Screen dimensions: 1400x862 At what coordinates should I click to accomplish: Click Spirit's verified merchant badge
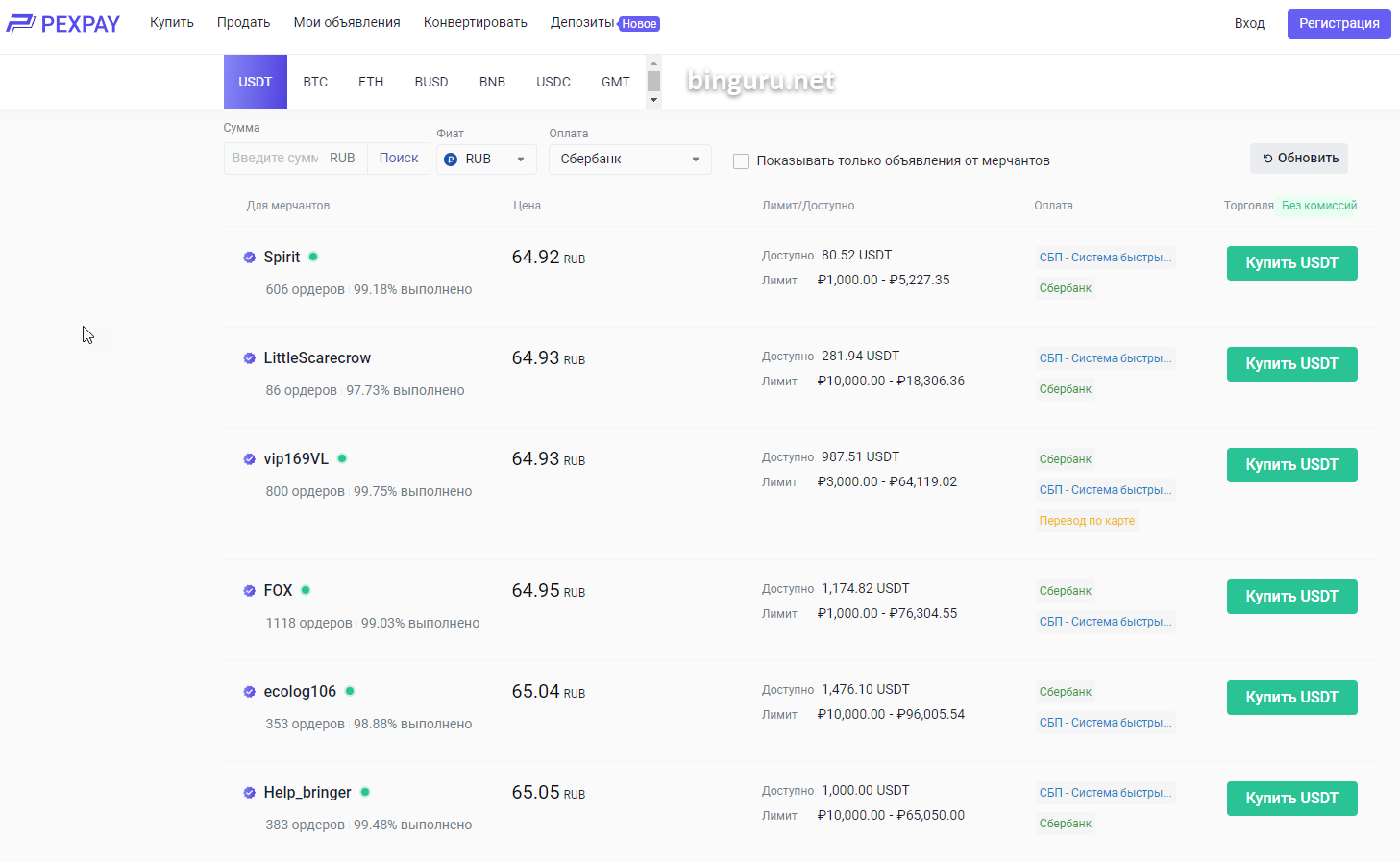[250, 258]
